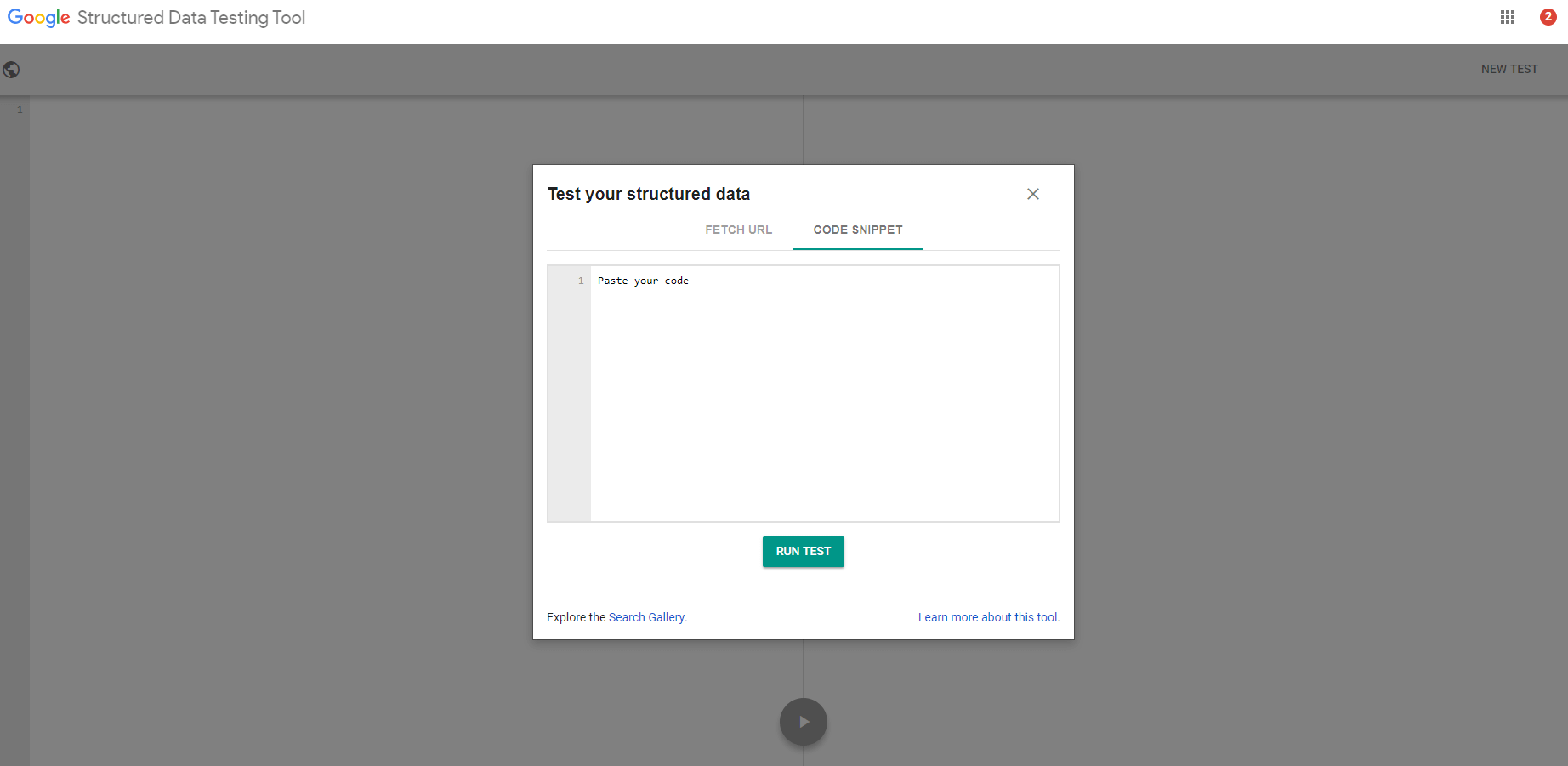Click the teal tab underline indicator

click(x=857, y=249)
